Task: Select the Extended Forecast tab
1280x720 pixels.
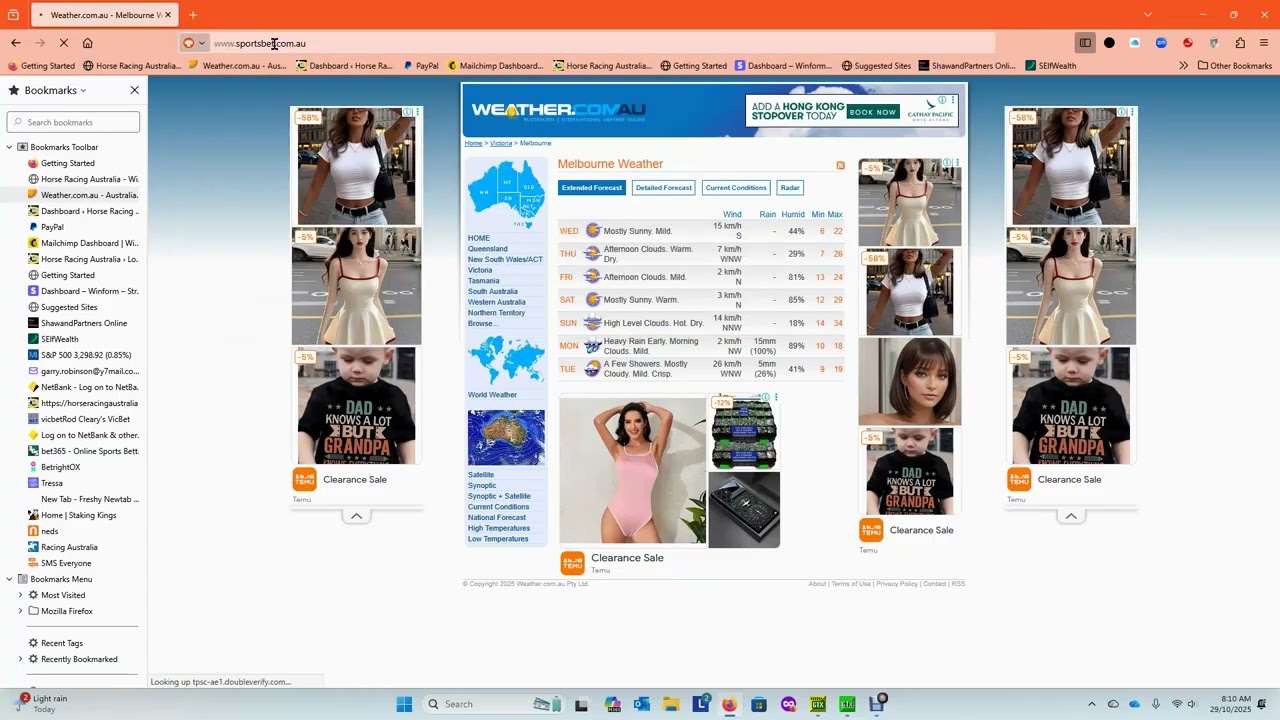Action: [x=592, y=188]
